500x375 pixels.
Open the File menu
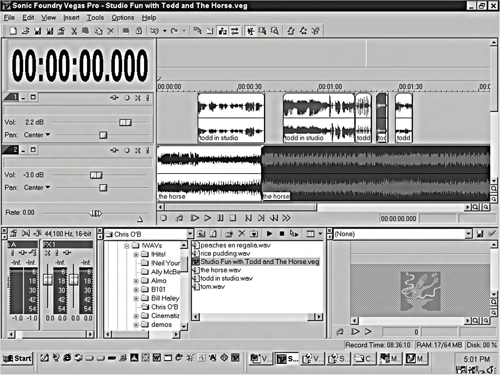[9, 18]
